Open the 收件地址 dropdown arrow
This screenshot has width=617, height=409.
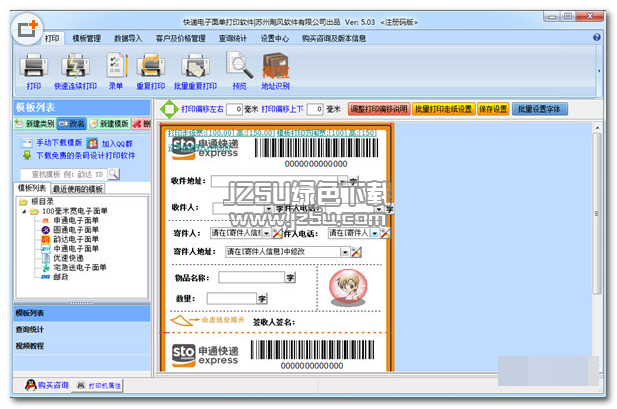(343, 181)
